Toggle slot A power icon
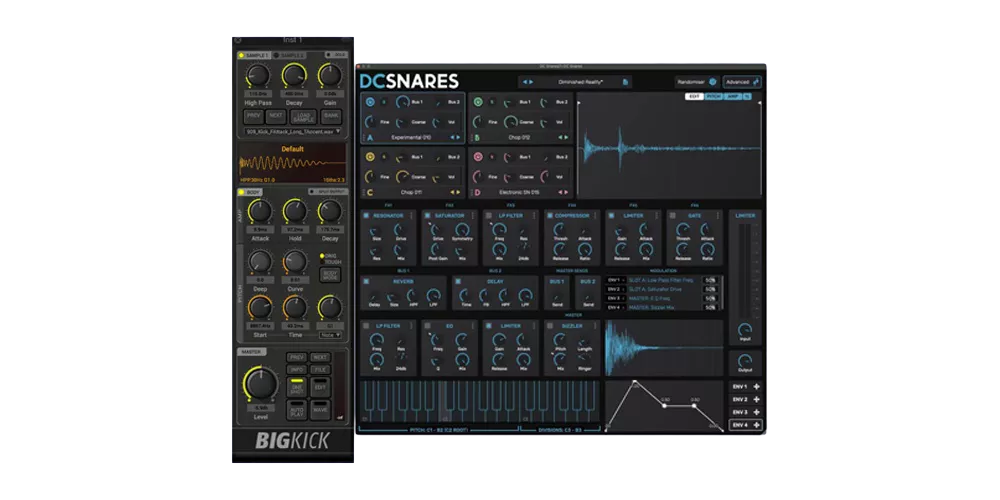The width and height of the screenshot is (1000, 500). [369, 102]
